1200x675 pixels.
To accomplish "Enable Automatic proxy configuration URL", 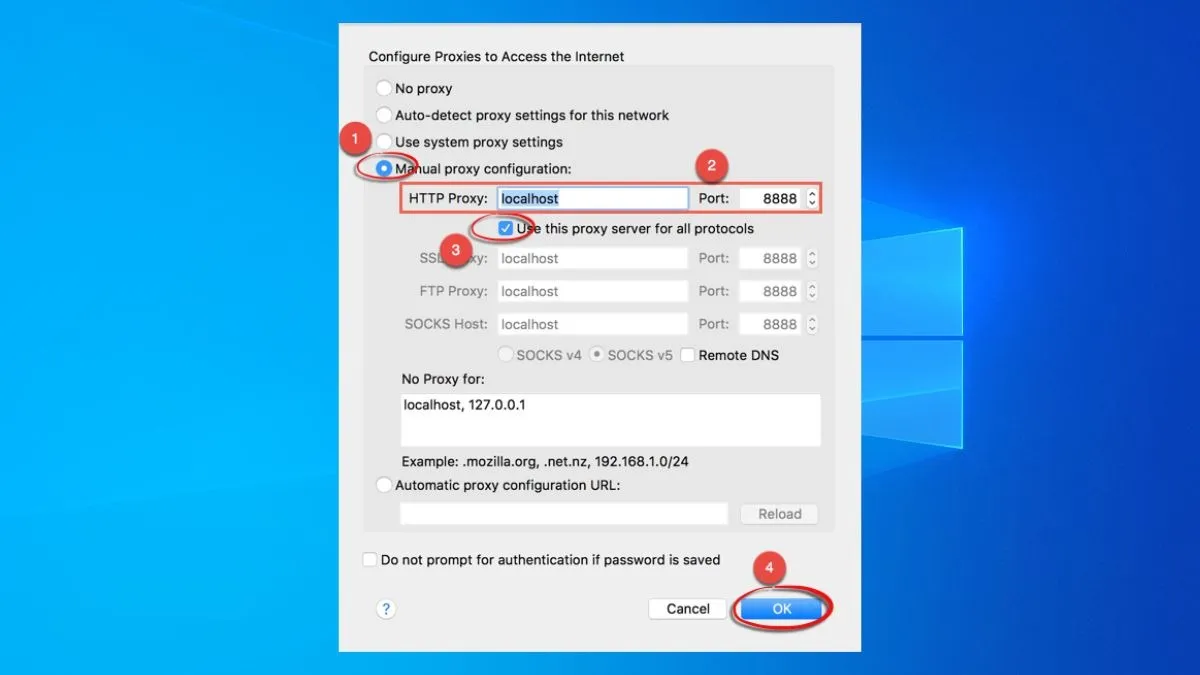I will [x=384, y=484].
